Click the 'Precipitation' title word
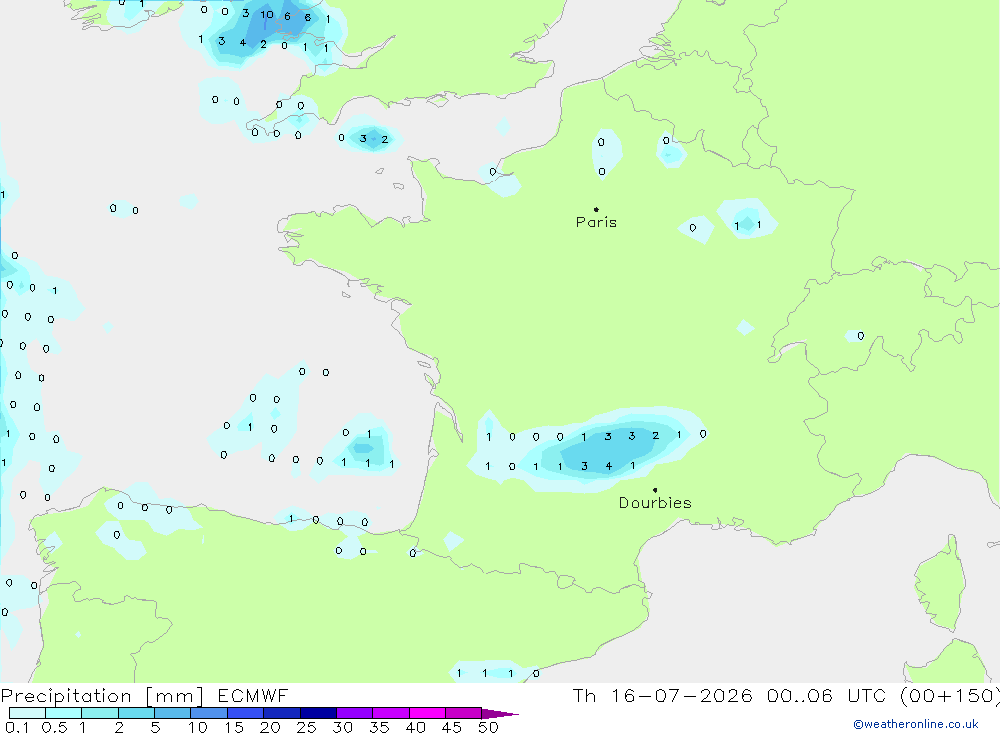Screen dimensions: 1000x733 (66, 696)
